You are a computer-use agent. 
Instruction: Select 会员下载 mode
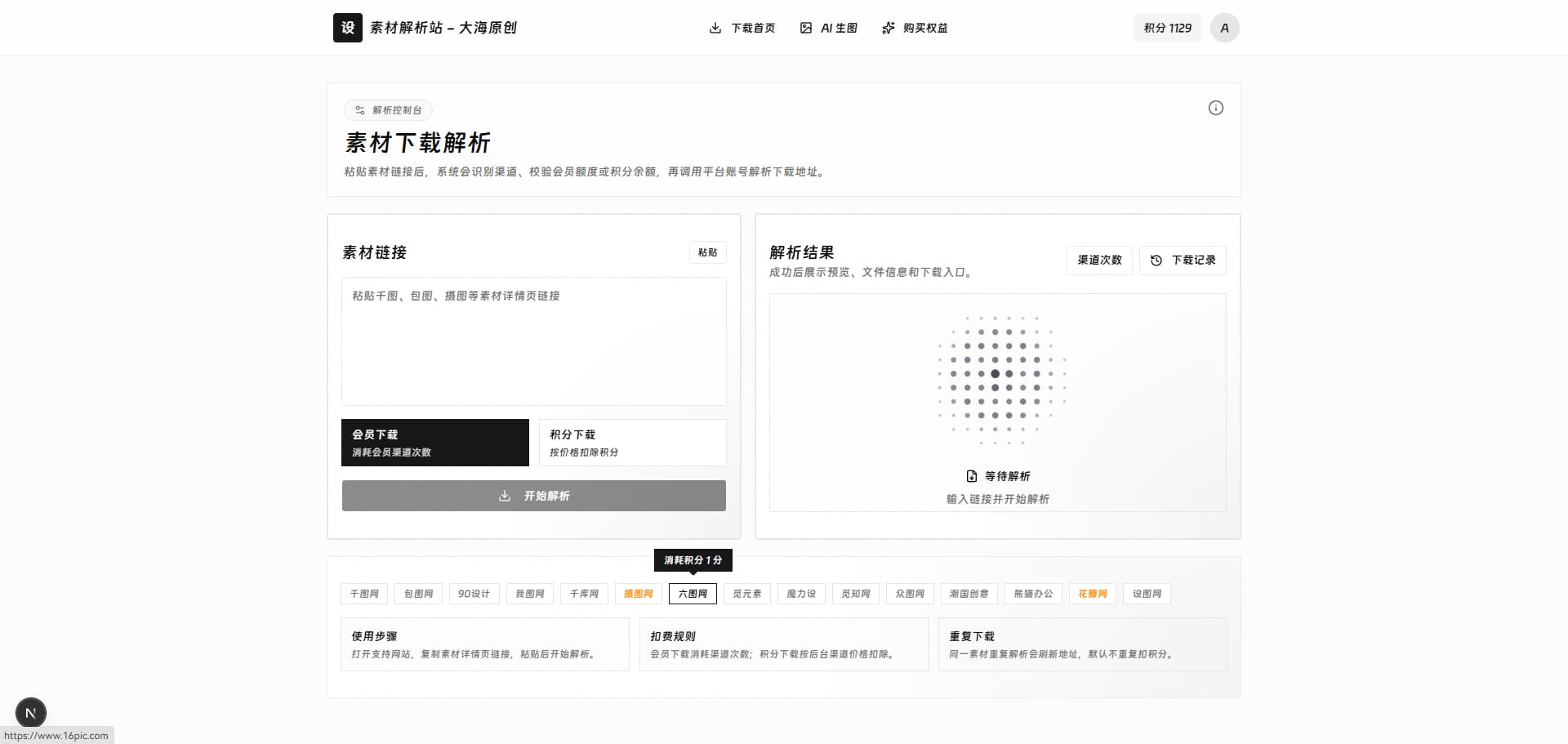click(x=435, y=443)
